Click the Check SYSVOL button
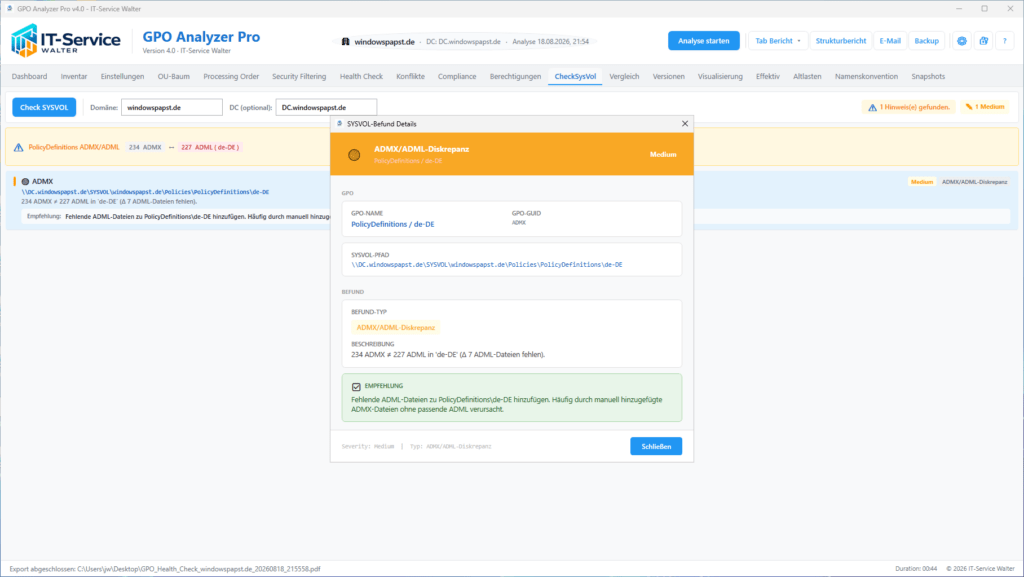The height and width of the screenshot is (577, 1024). pyautogui.click(x=44, y=107)
